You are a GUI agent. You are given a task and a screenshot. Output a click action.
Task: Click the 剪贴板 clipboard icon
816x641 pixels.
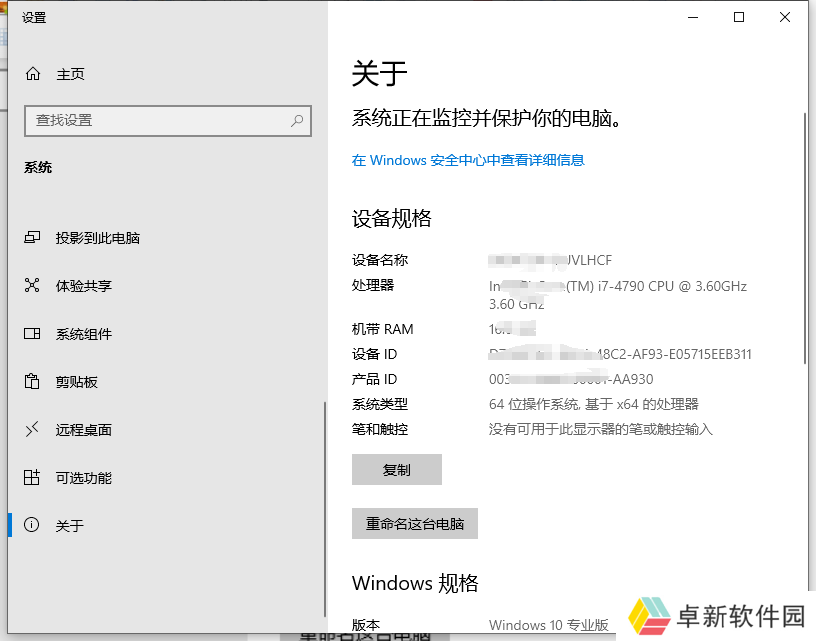(33, 382)
